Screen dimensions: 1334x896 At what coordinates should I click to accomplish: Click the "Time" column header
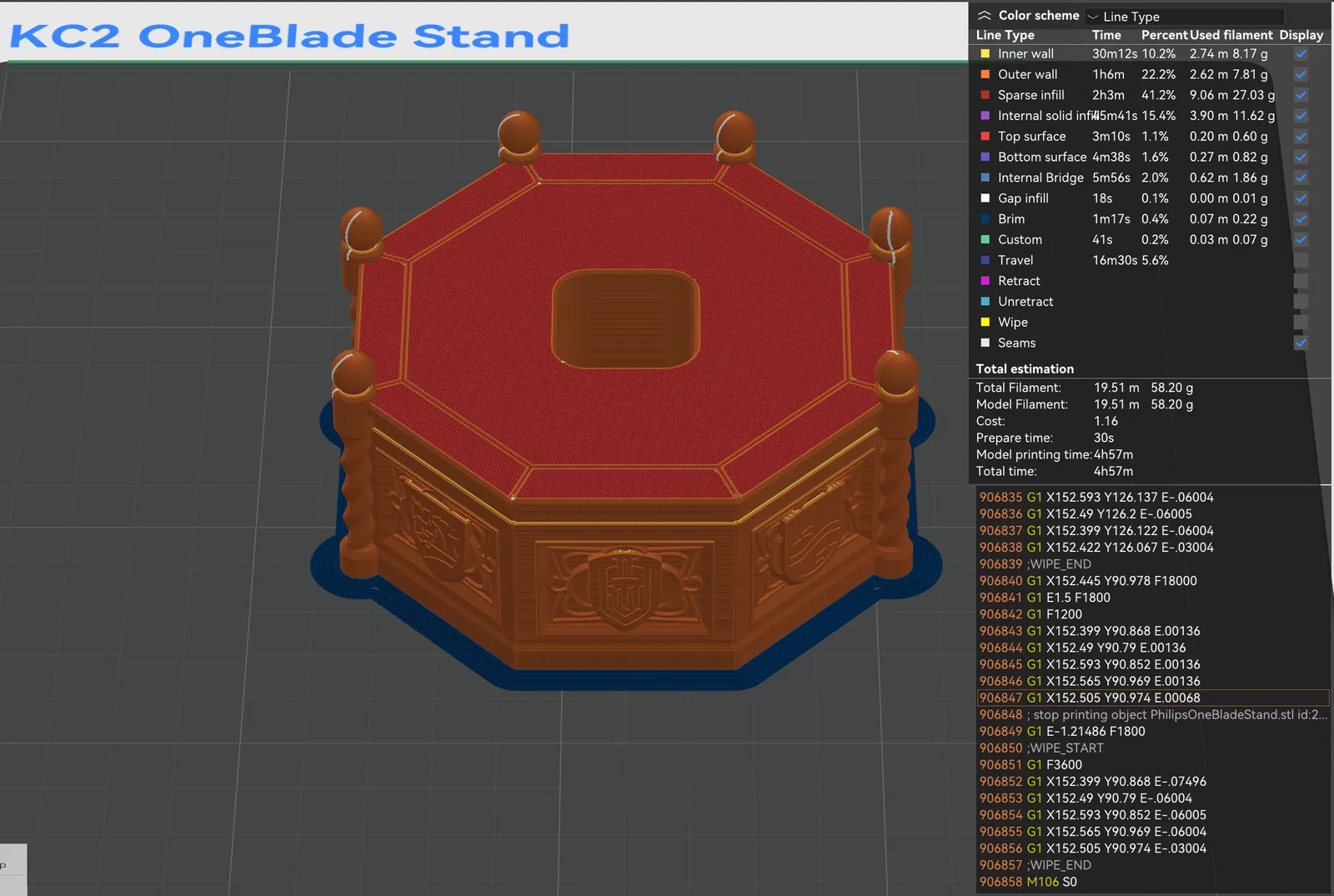1106,35
